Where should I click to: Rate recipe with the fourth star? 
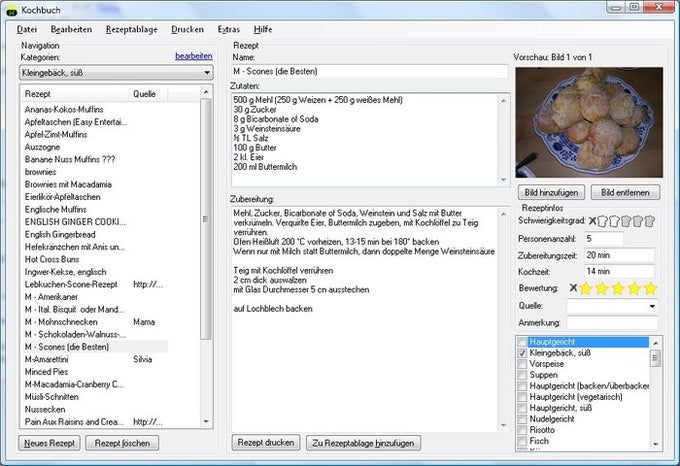[634, 288]
